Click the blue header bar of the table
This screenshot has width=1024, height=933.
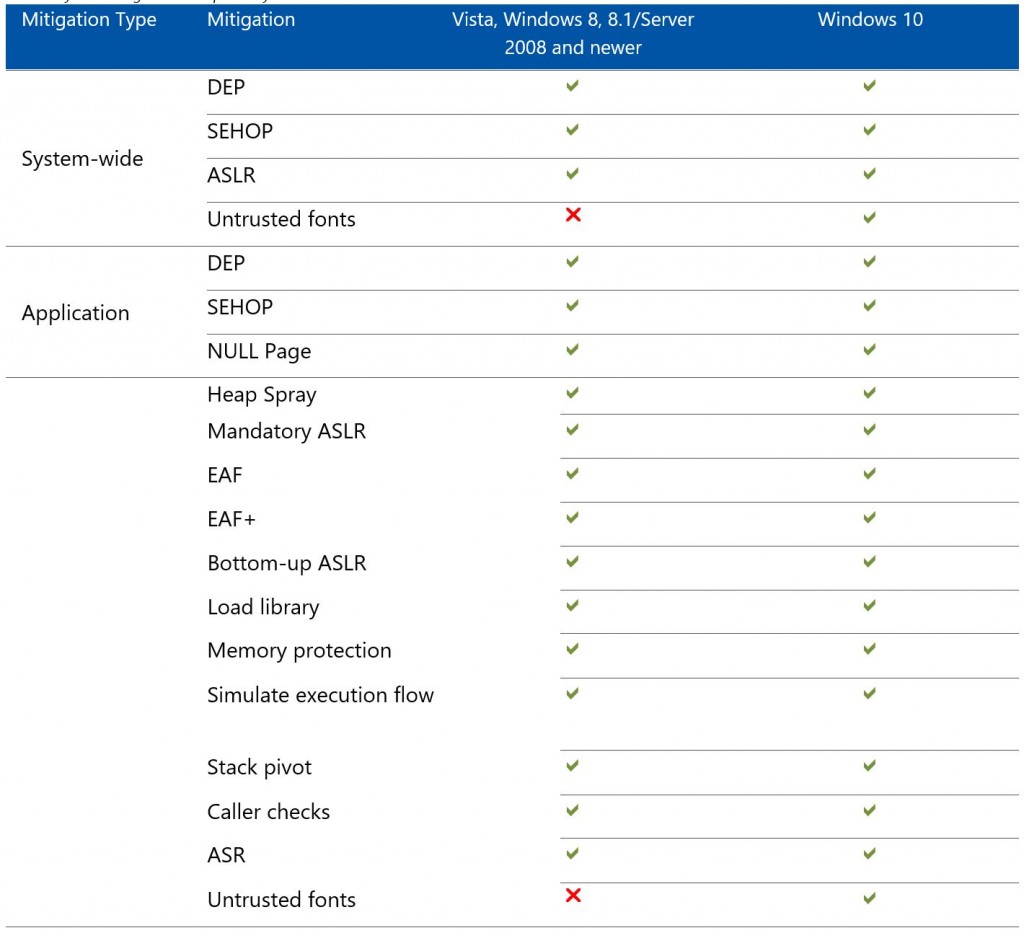(x=512, y=34)
